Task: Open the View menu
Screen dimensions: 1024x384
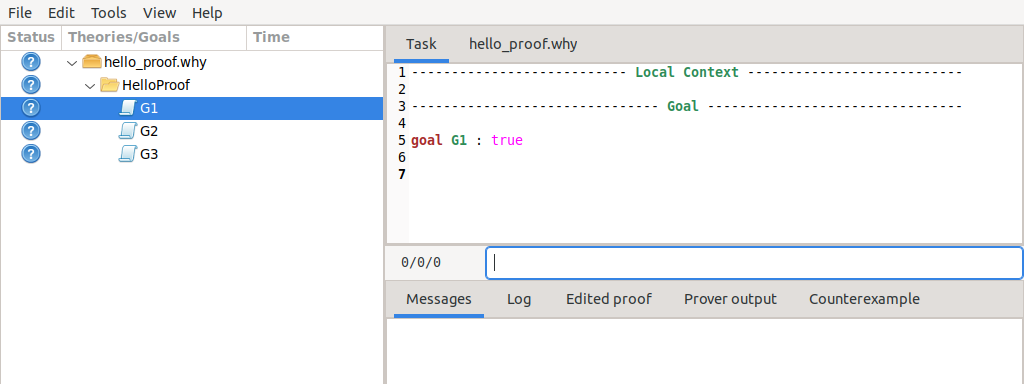Action: [159, 12]
